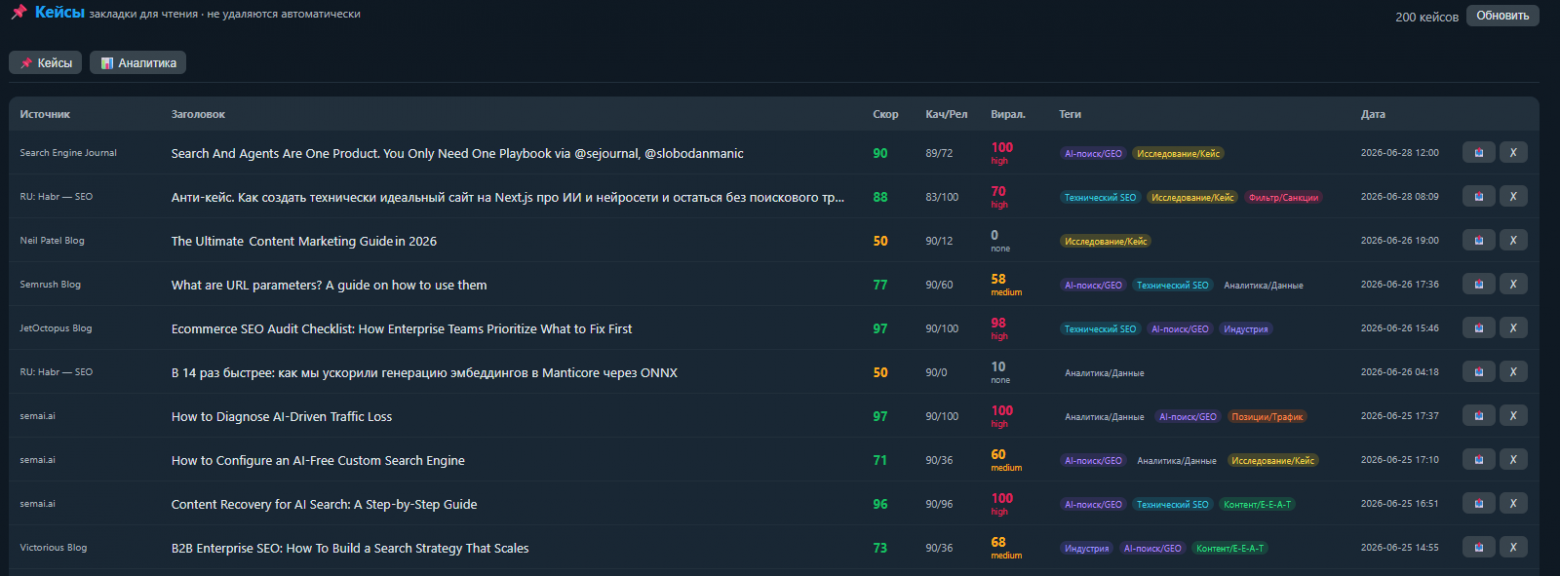Open the 'Анти-кейс' Next.js article title
1560x576 pixels.
pyautogui.click(x=508, y=198)
